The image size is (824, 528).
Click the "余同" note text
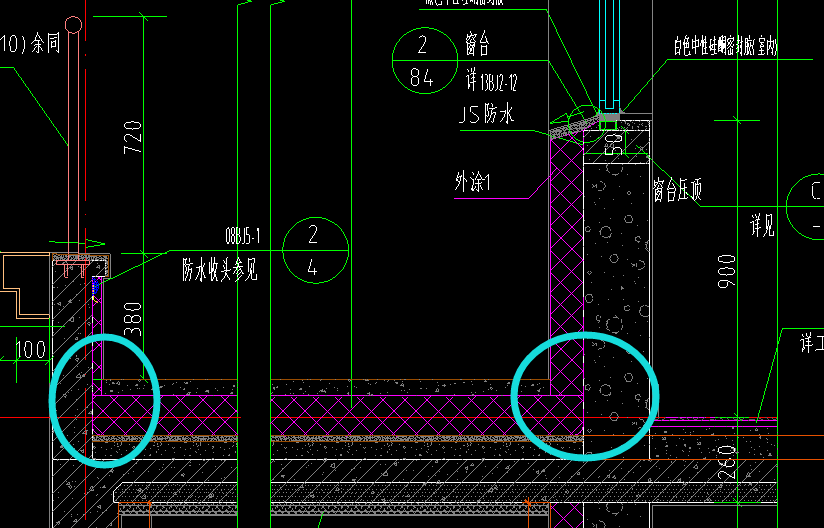pyautogui.click(x=46, y=43)
